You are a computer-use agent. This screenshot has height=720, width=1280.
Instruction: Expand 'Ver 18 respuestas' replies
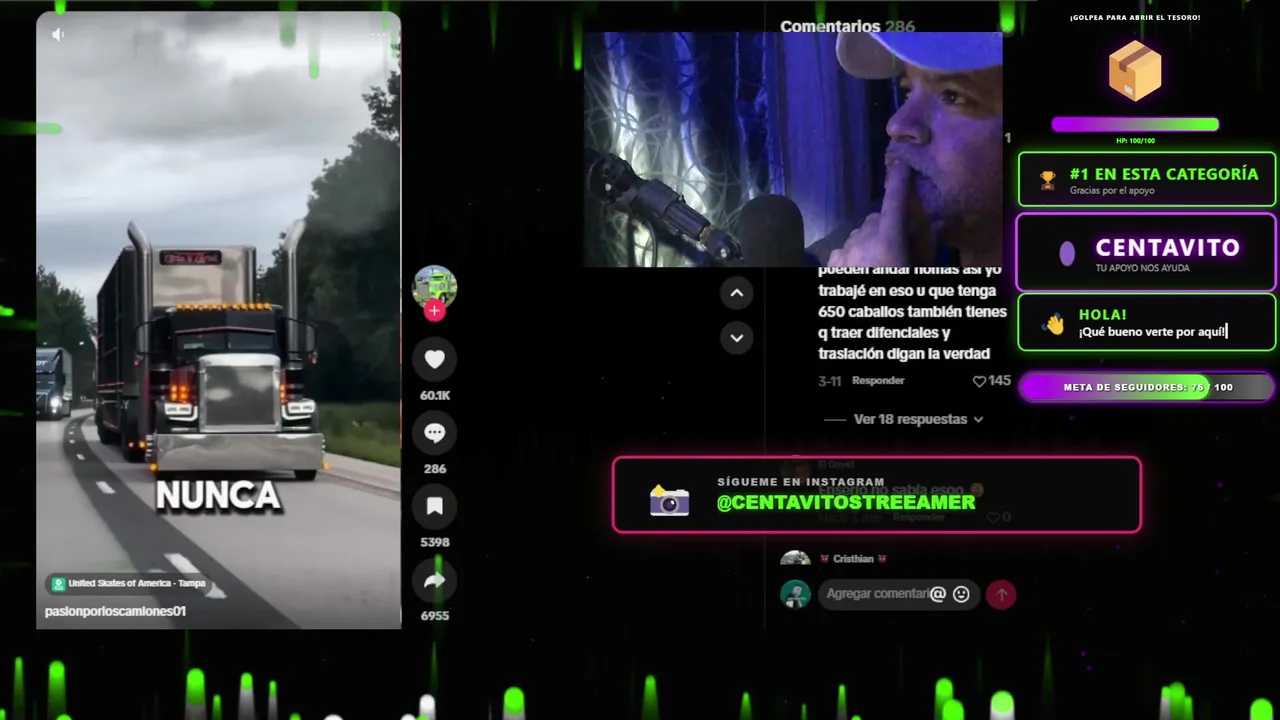pyautogui.click(x=918, y=419)
